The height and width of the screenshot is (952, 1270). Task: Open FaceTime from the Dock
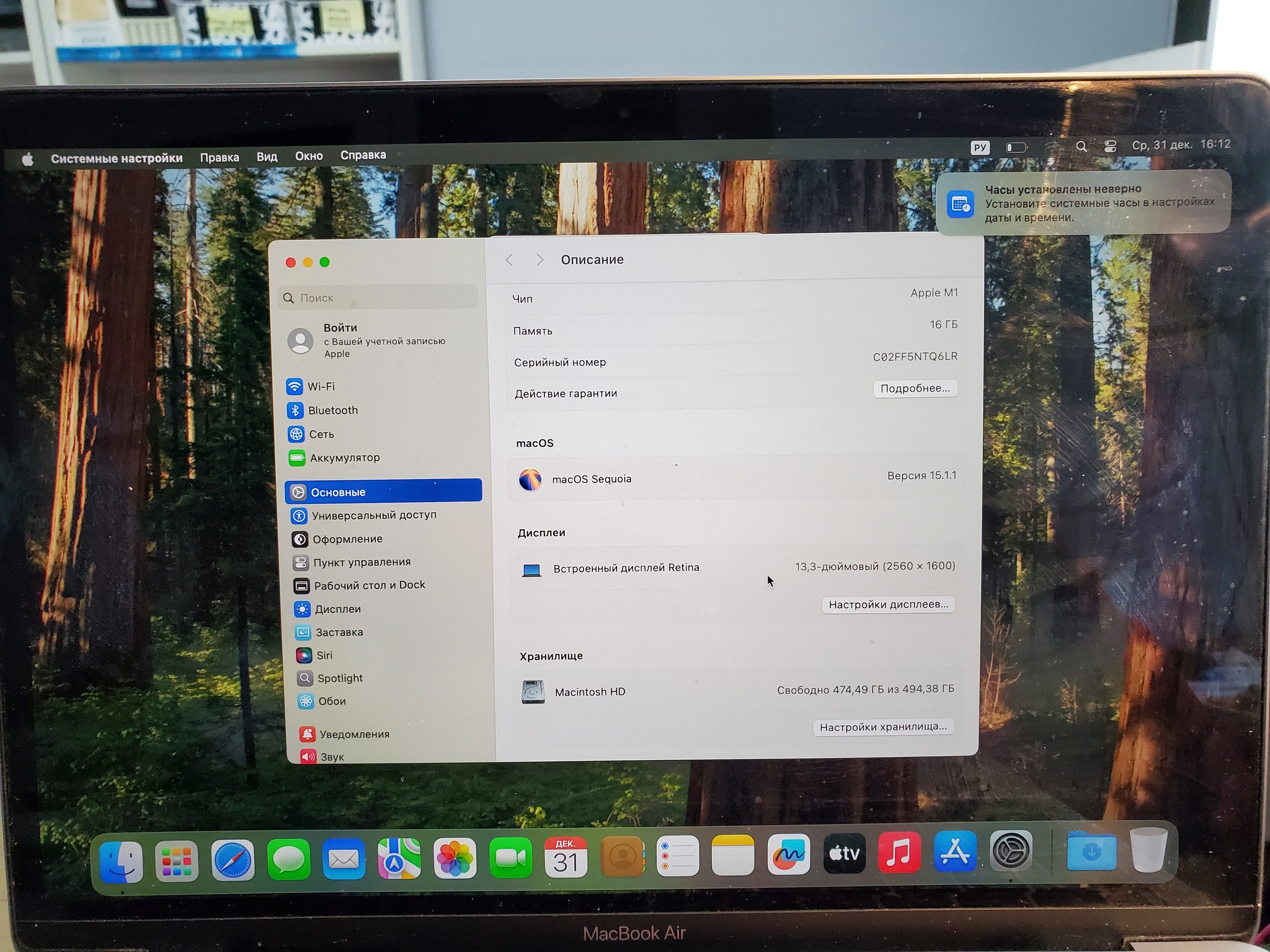click(x=511, y=858)
